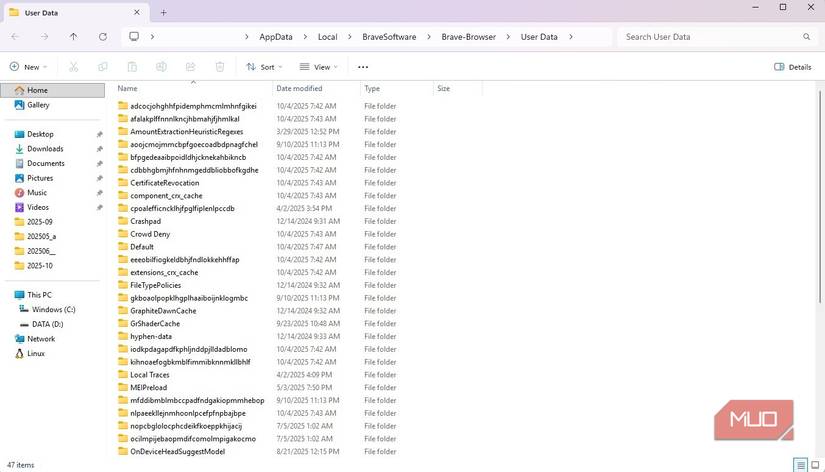825x472 pixels.
Task: Open Home in navigation pane
Action: click(53, 90)
